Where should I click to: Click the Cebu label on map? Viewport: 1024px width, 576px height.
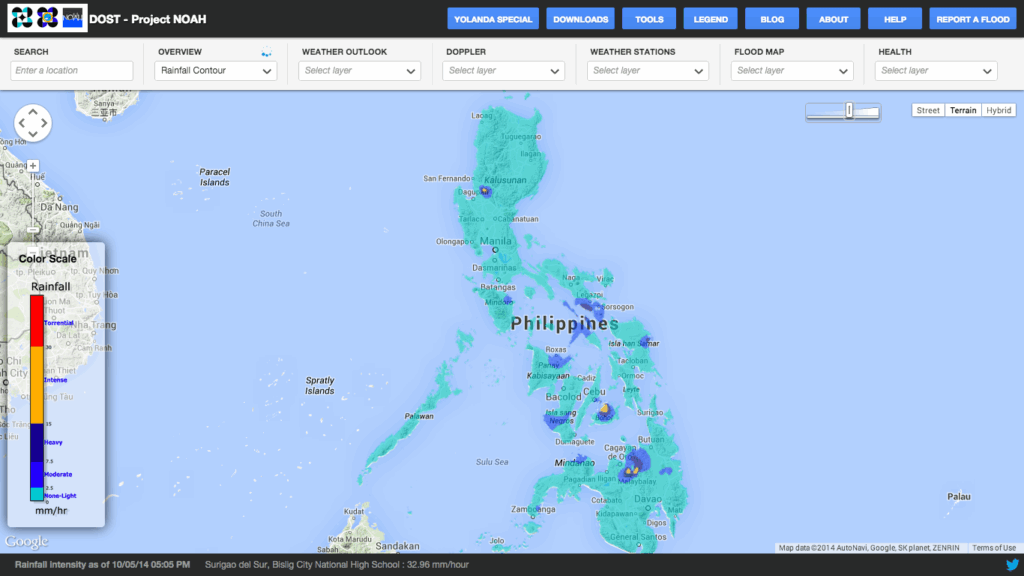coord(594,391)
